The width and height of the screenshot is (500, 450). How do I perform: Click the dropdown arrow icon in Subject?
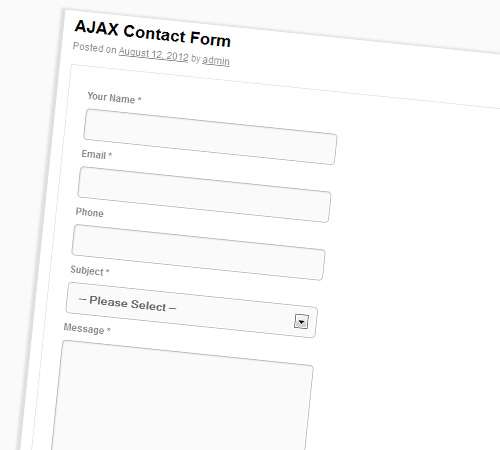(x=301, y=321)
